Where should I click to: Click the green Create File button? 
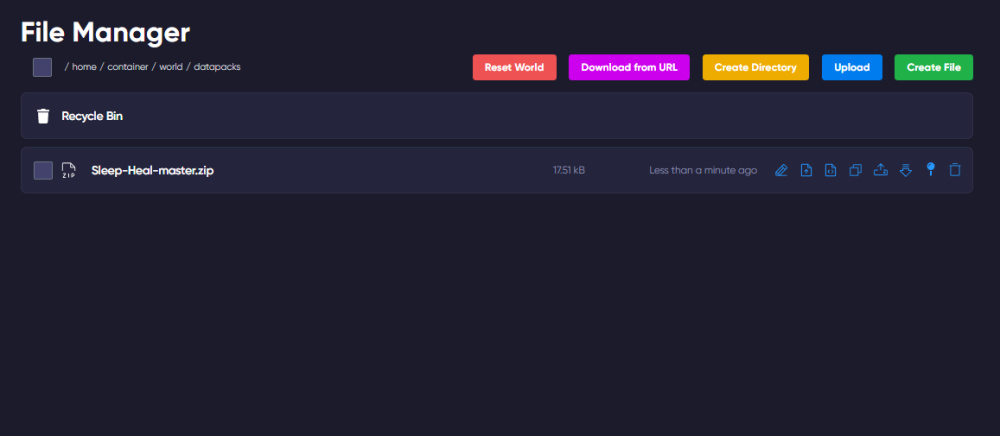pos(934,67)
